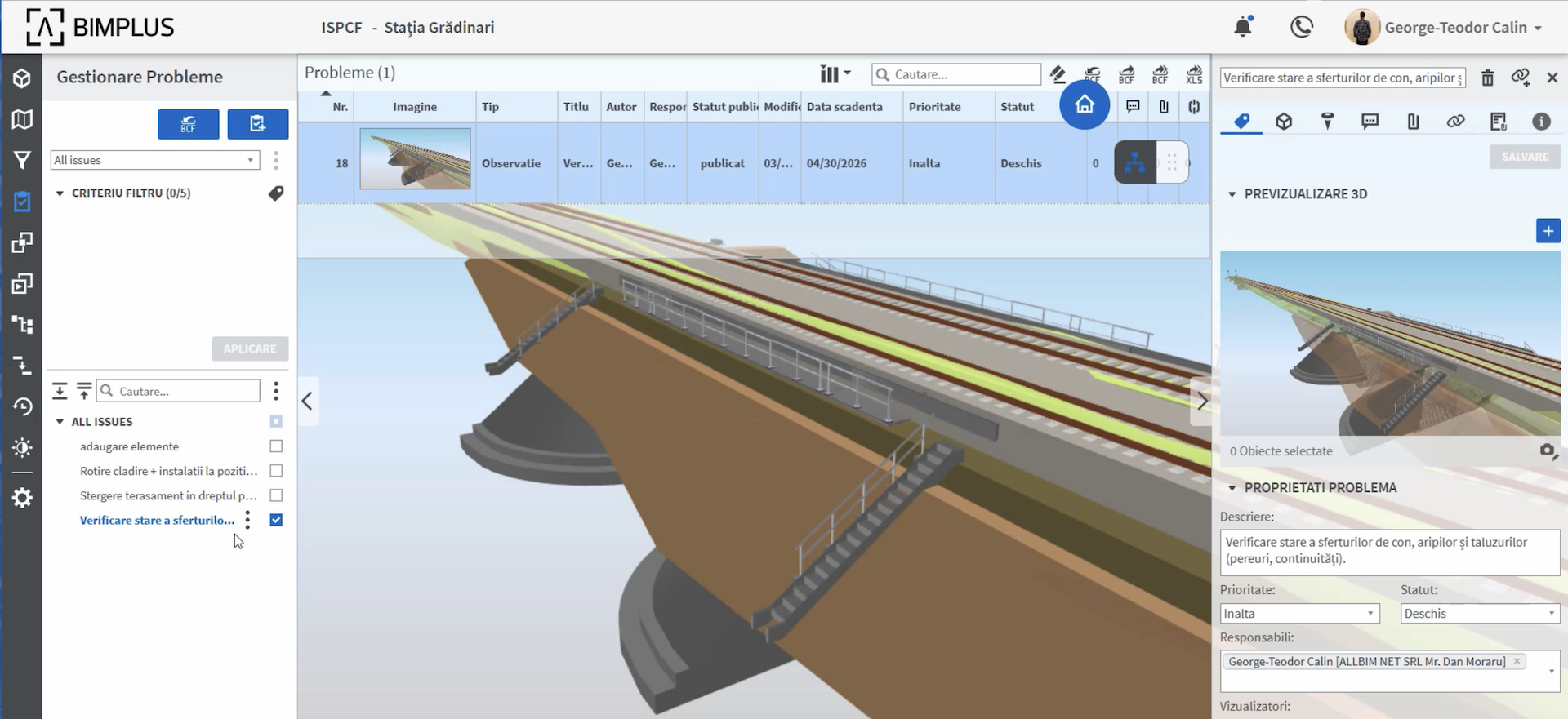Switch to the hyperlinks chain tab
Viewport: 1568px width, 719px height.
(1455, 122)
